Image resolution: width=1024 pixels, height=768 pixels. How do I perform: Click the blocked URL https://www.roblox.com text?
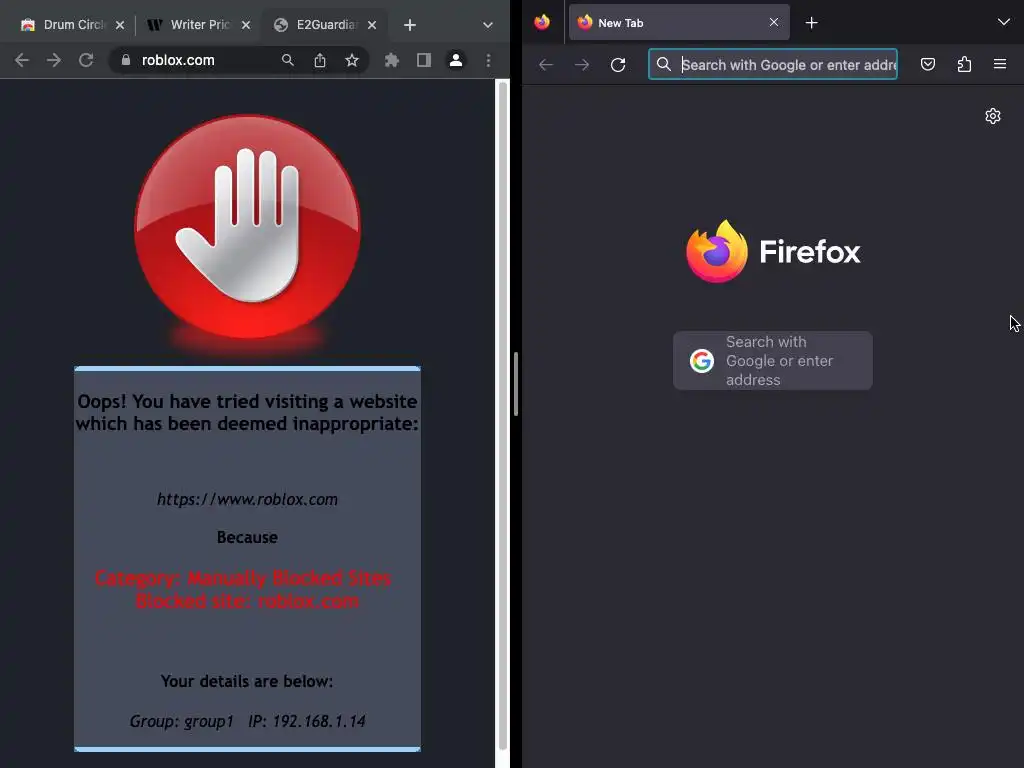248,500
